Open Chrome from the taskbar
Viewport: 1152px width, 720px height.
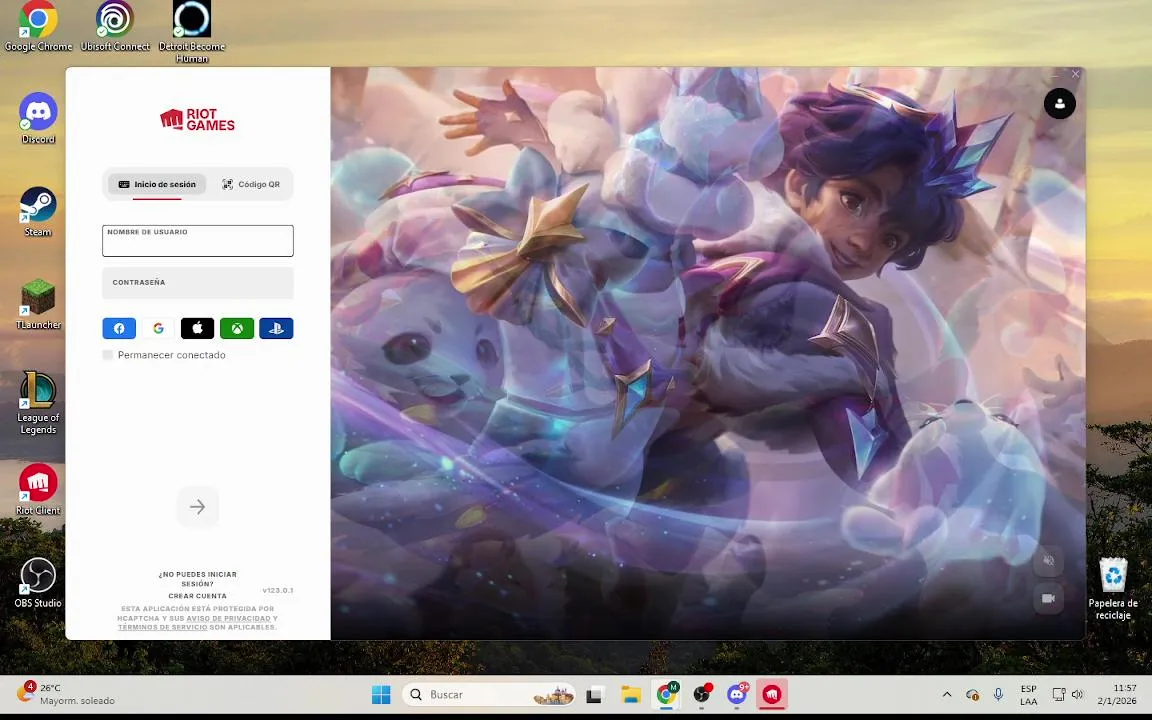[x=666, y=694]
